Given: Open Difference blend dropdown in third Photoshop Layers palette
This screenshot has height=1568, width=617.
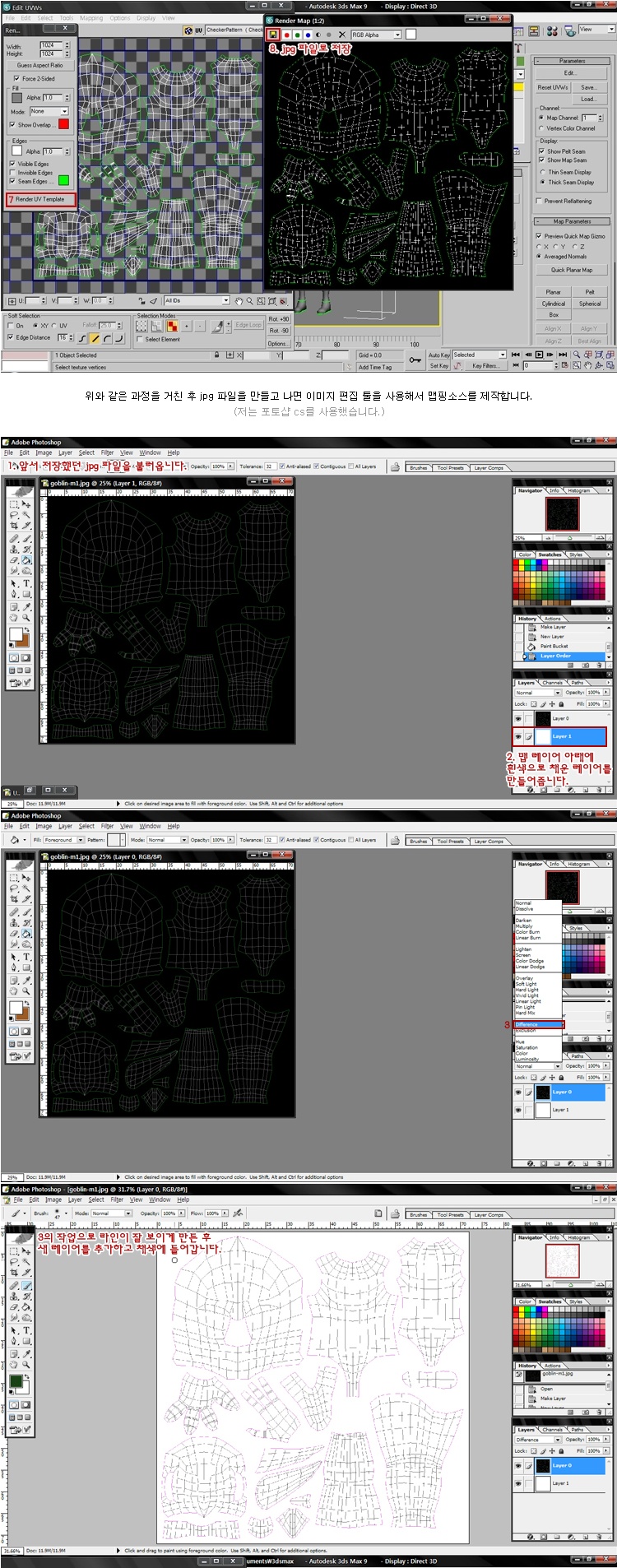Looking at the screenshot, I should point(537,1440).
